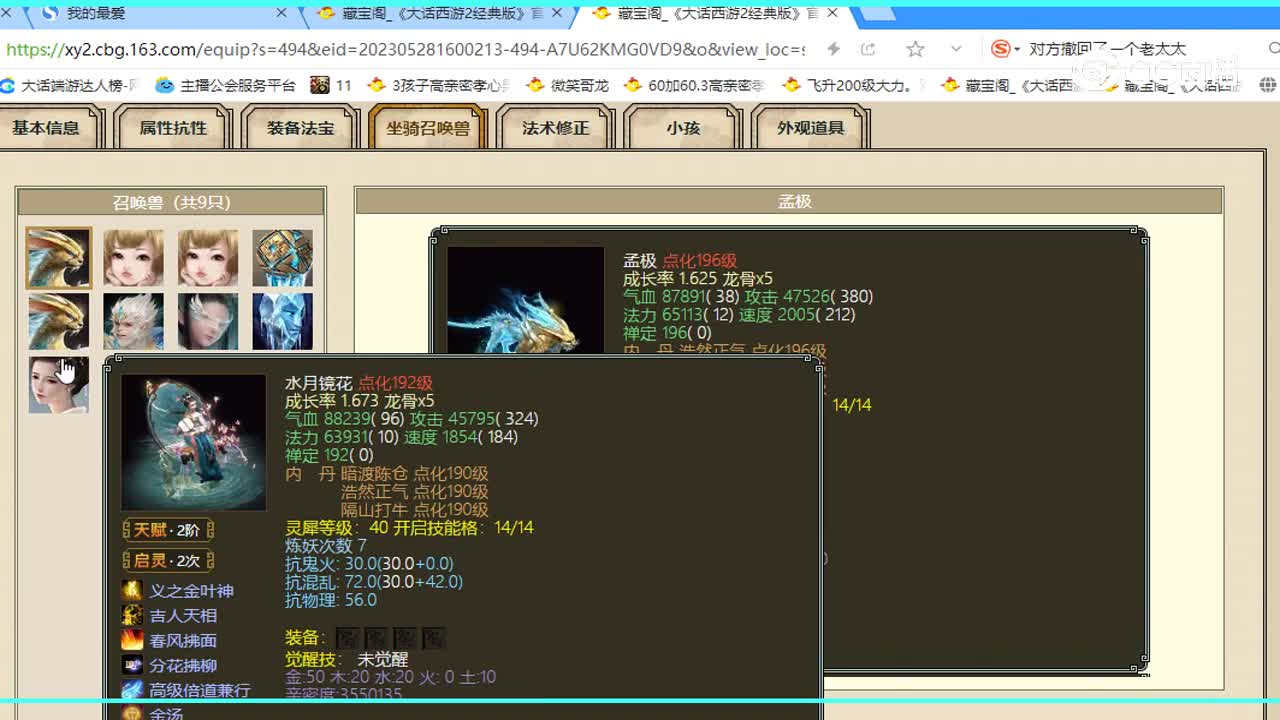Click the 启灵·2次 badge
The image size is (1280, 720).
point(168,560)
